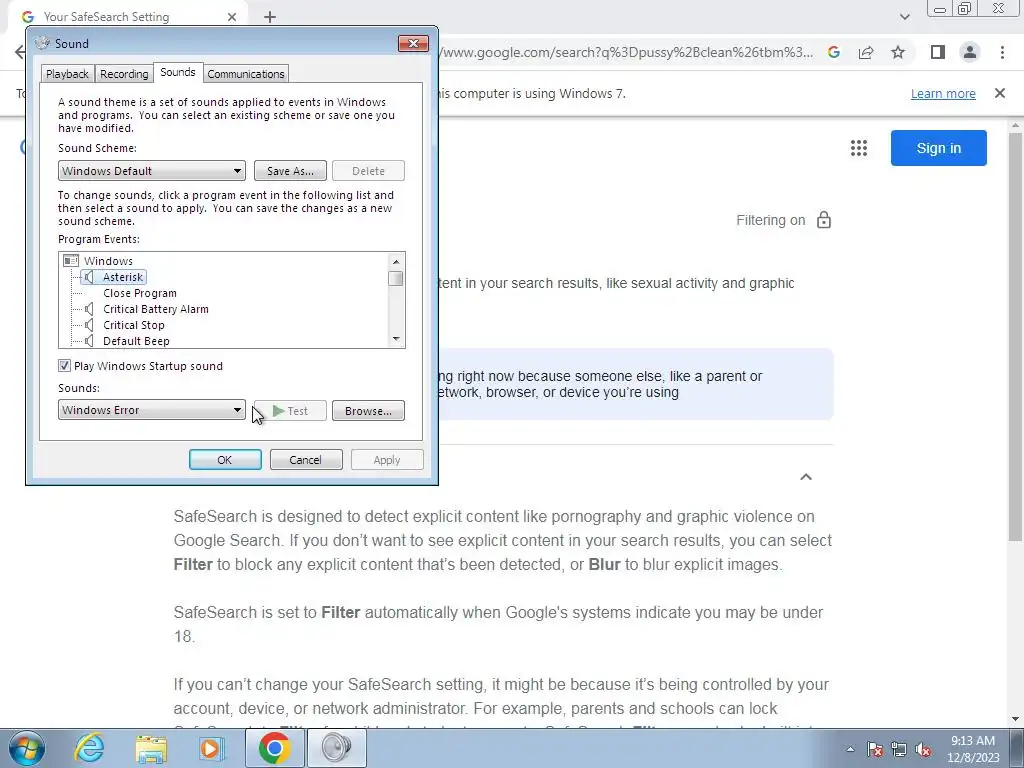Select Critical Stop event
The width and height of the screenshot is (1024, 768).
134,325
